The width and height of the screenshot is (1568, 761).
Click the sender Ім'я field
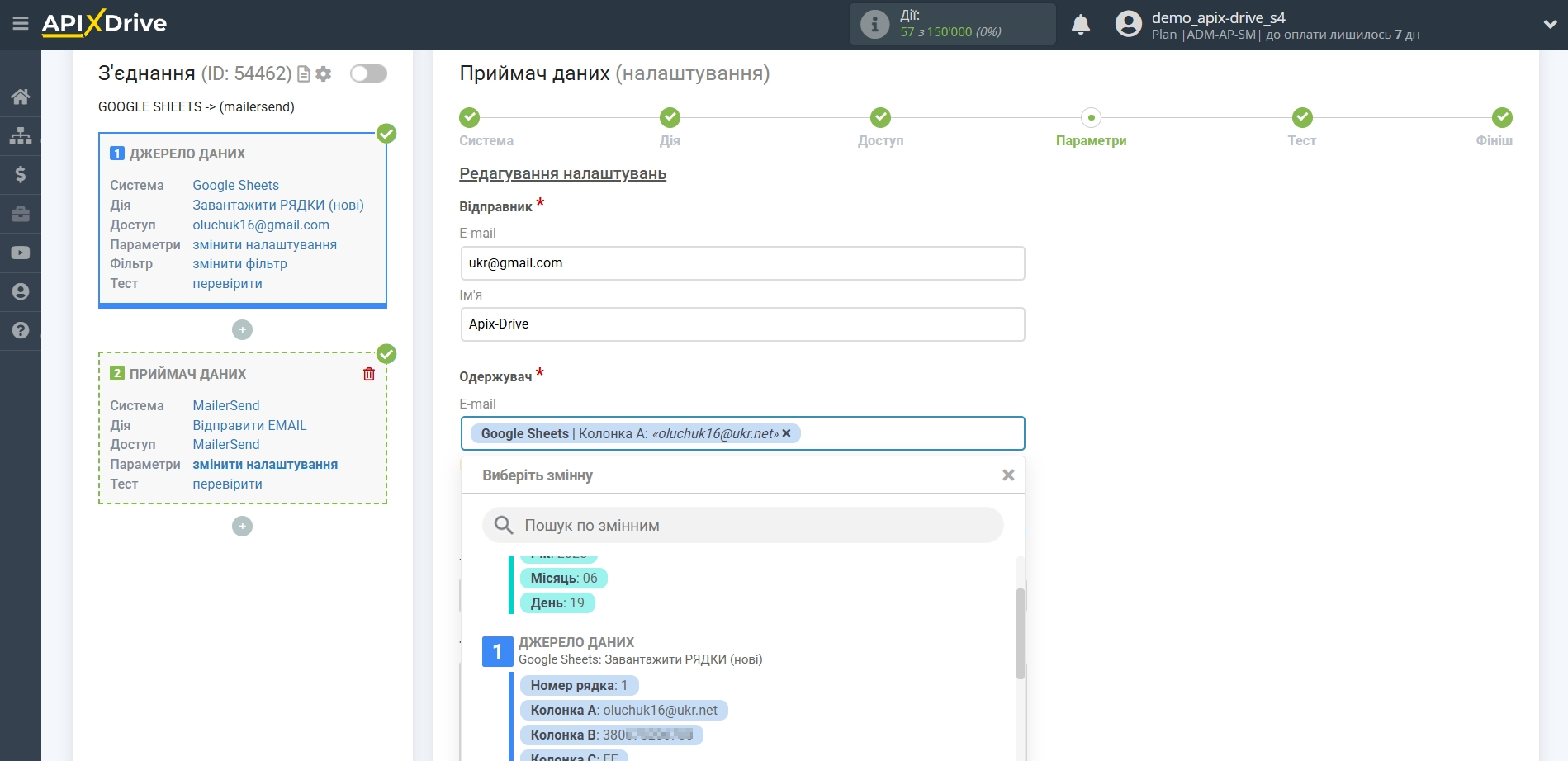point(742,324)
